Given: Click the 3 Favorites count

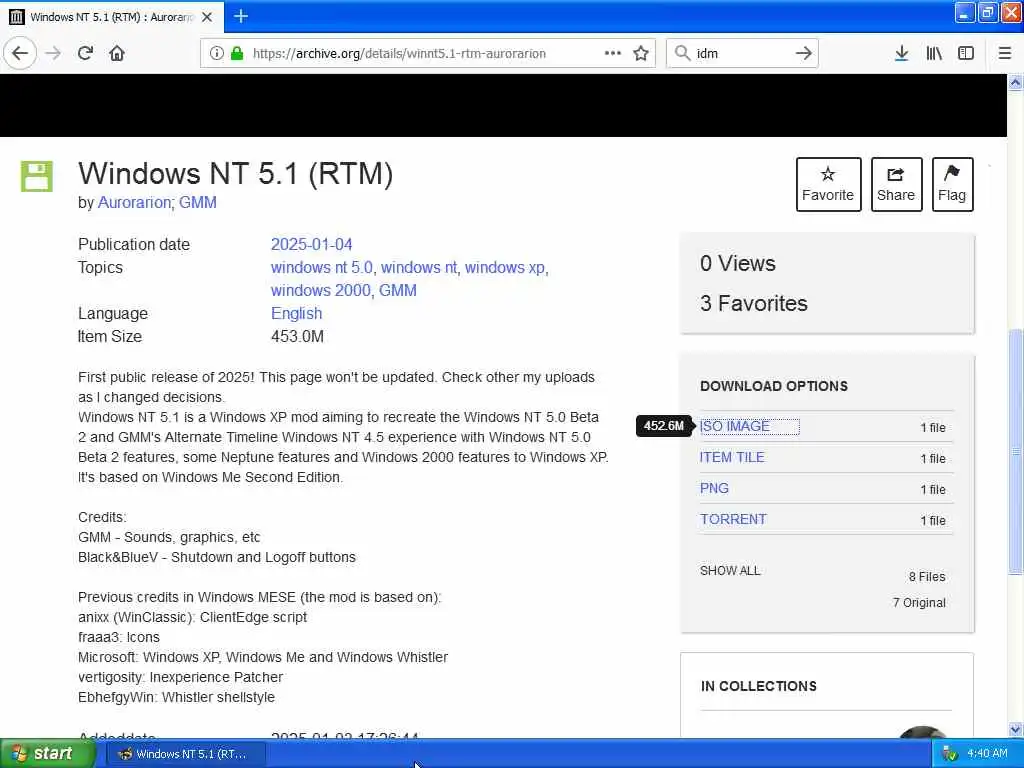Looking at the screenshot, I should 754,304.
